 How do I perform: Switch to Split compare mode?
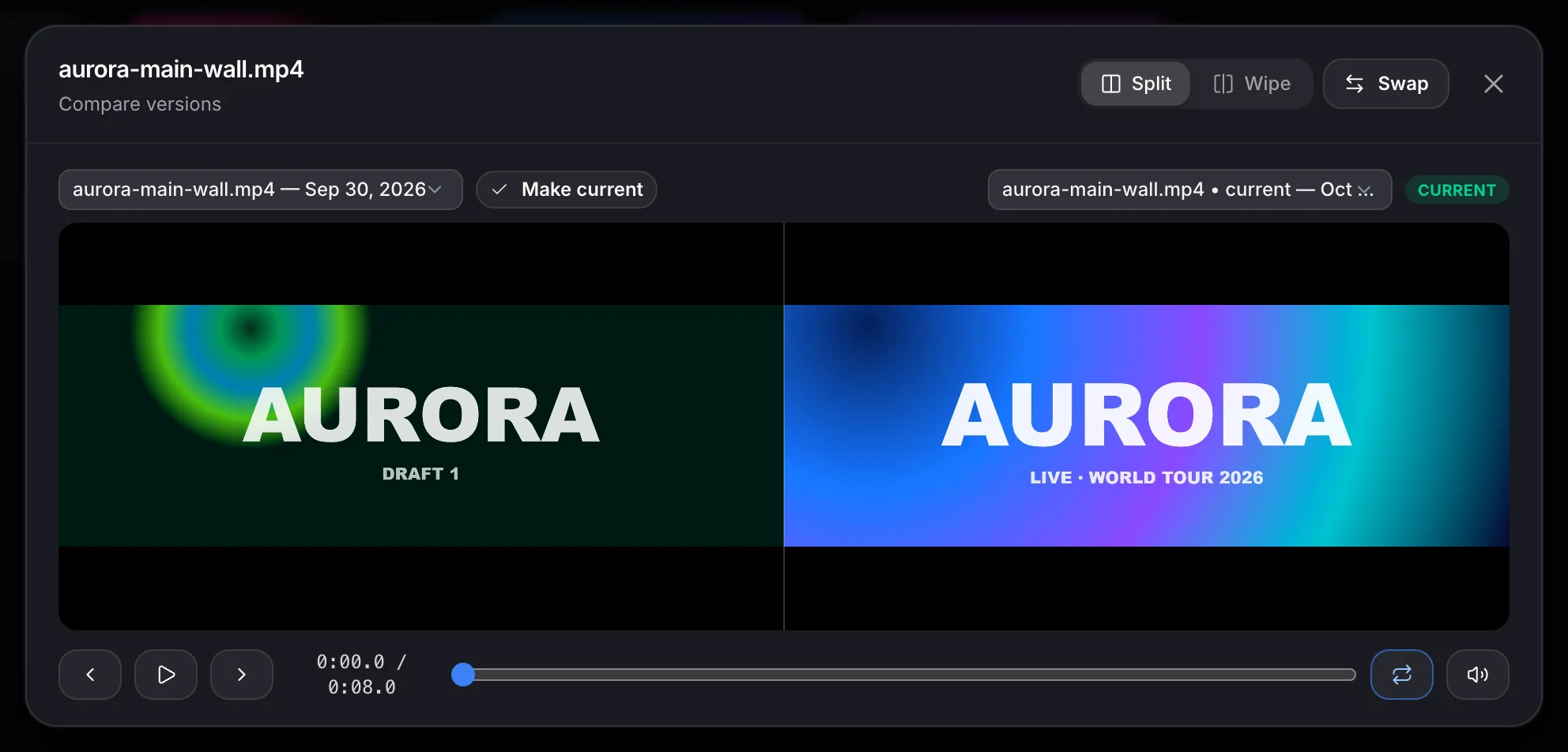pyautogui.click(x=1136, y=84)
